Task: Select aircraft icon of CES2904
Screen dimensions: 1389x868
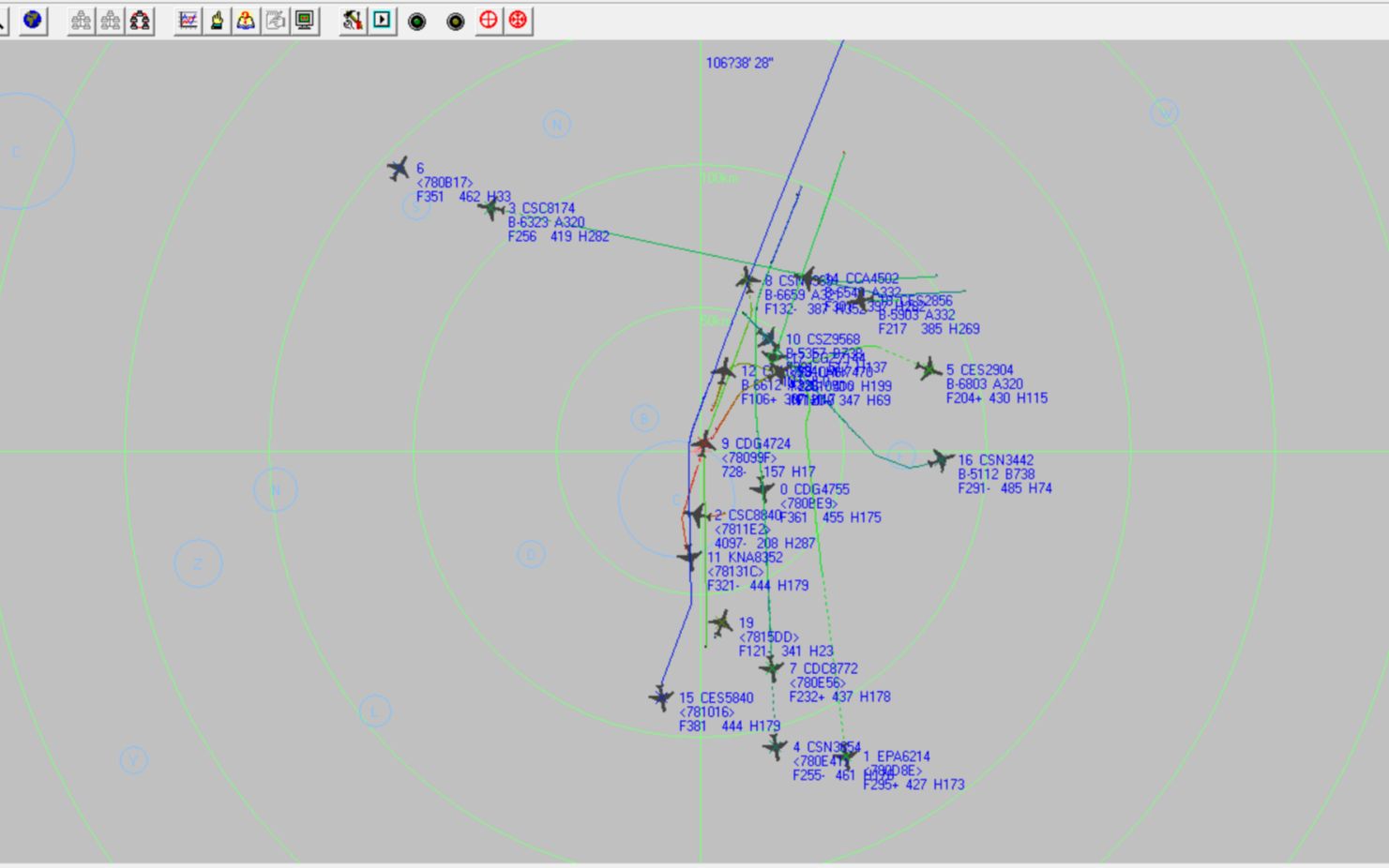Action: [x=929, y=369]
